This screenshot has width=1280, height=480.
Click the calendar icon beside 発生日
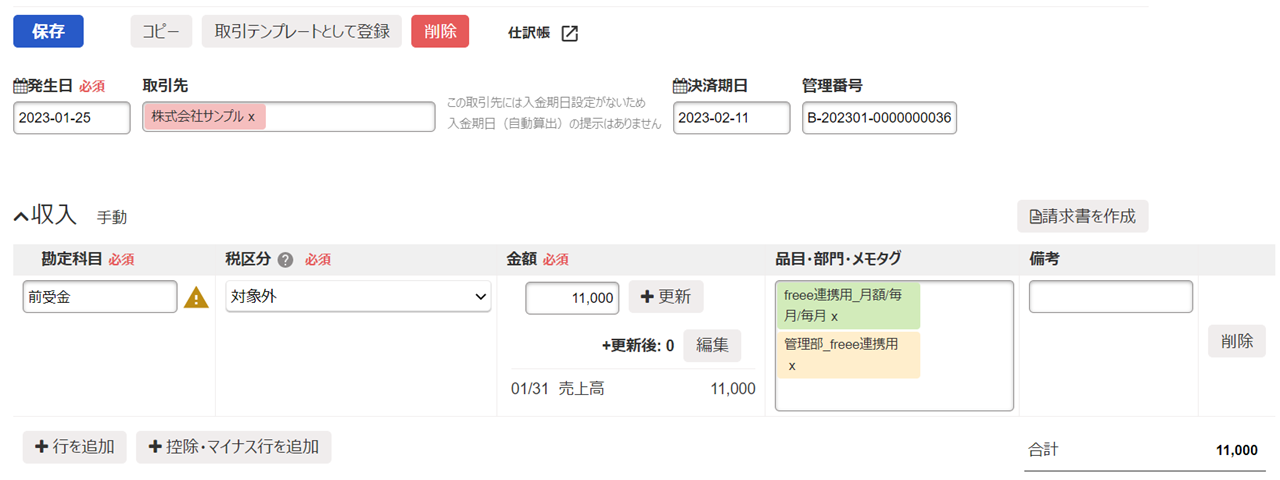point(20,87)
